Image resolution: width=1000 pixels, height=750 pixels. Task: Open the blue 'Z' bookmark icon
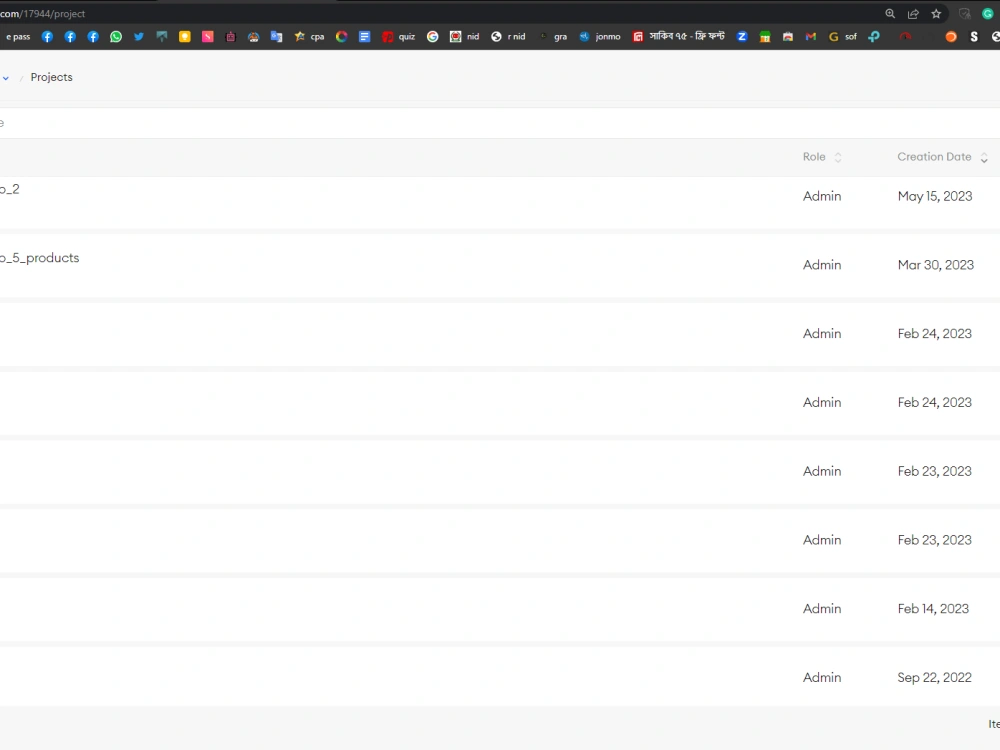pyautogui.click(x=742, y=36)
